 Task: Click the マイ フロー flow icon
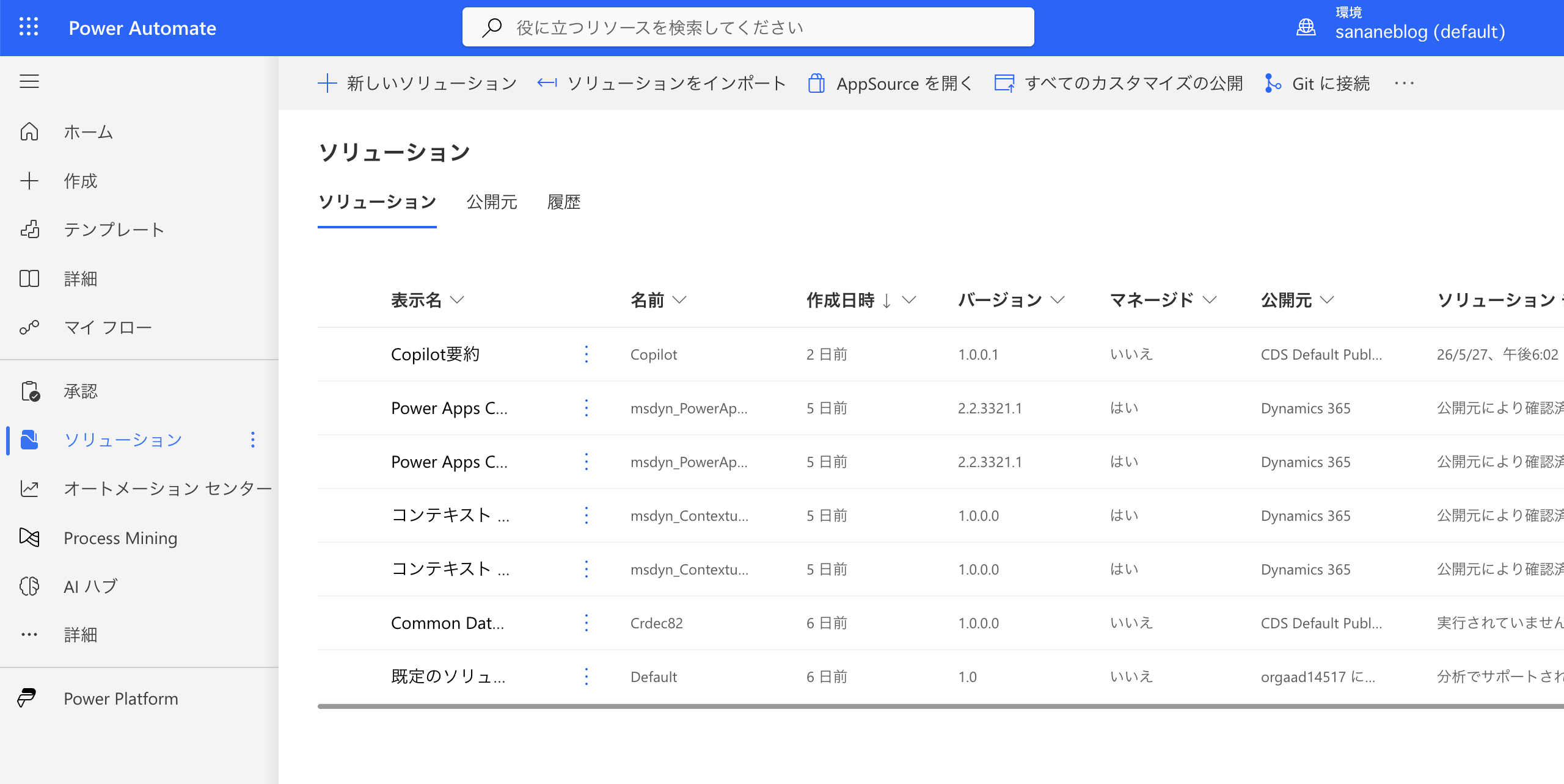(29, 327)
